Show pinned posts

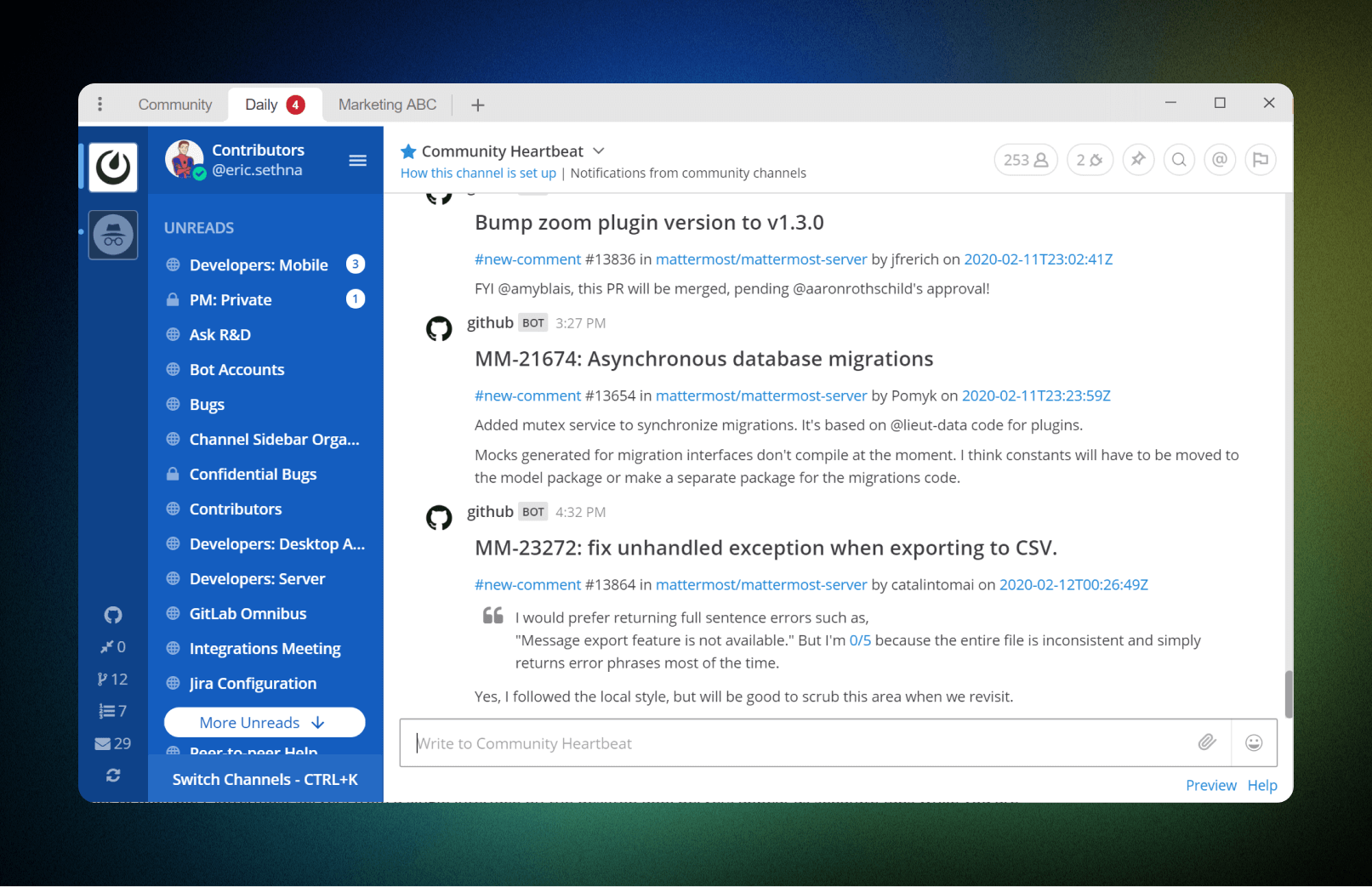tap(1138, 160)
